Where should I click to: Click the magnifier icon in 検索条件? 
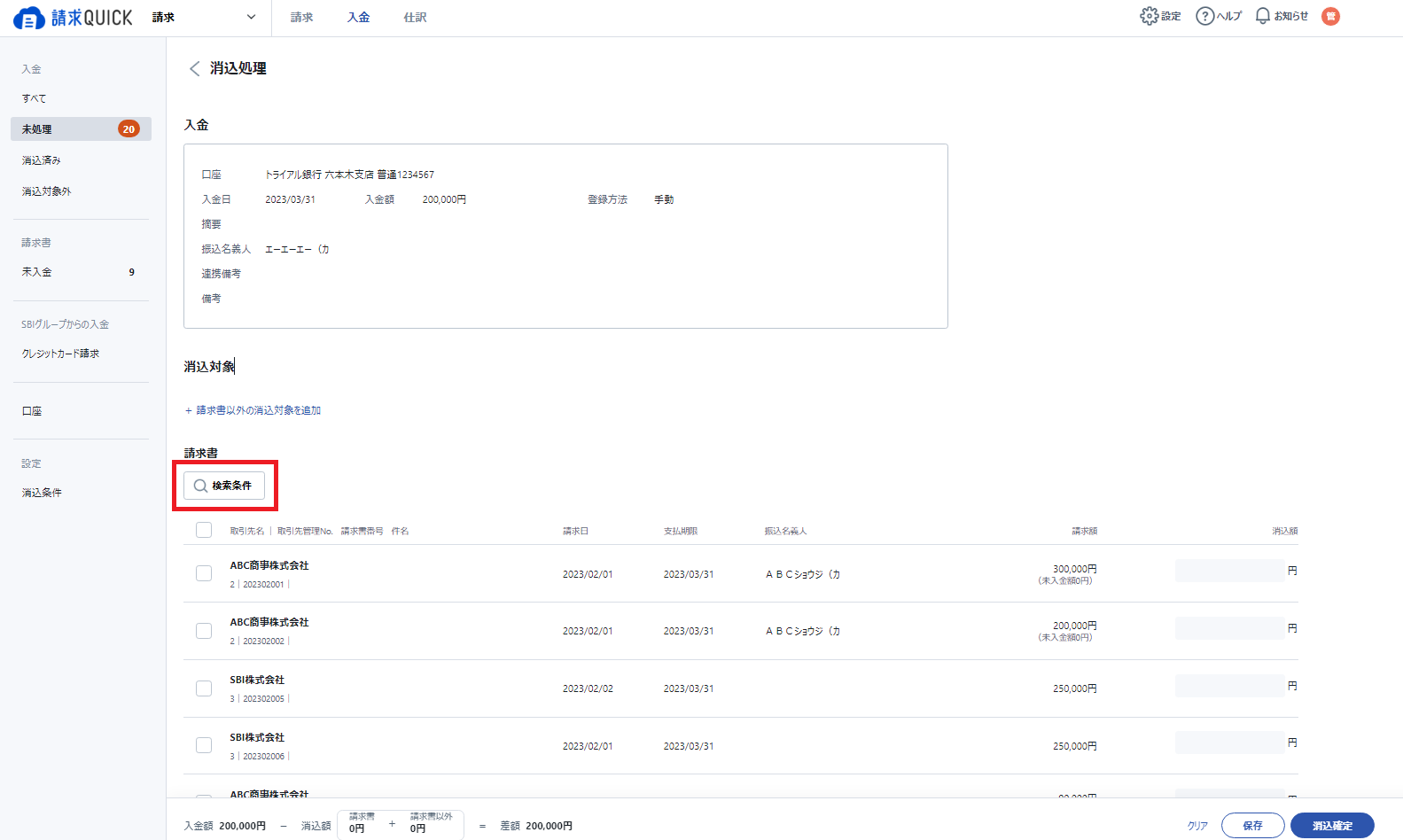coord(200,486)
